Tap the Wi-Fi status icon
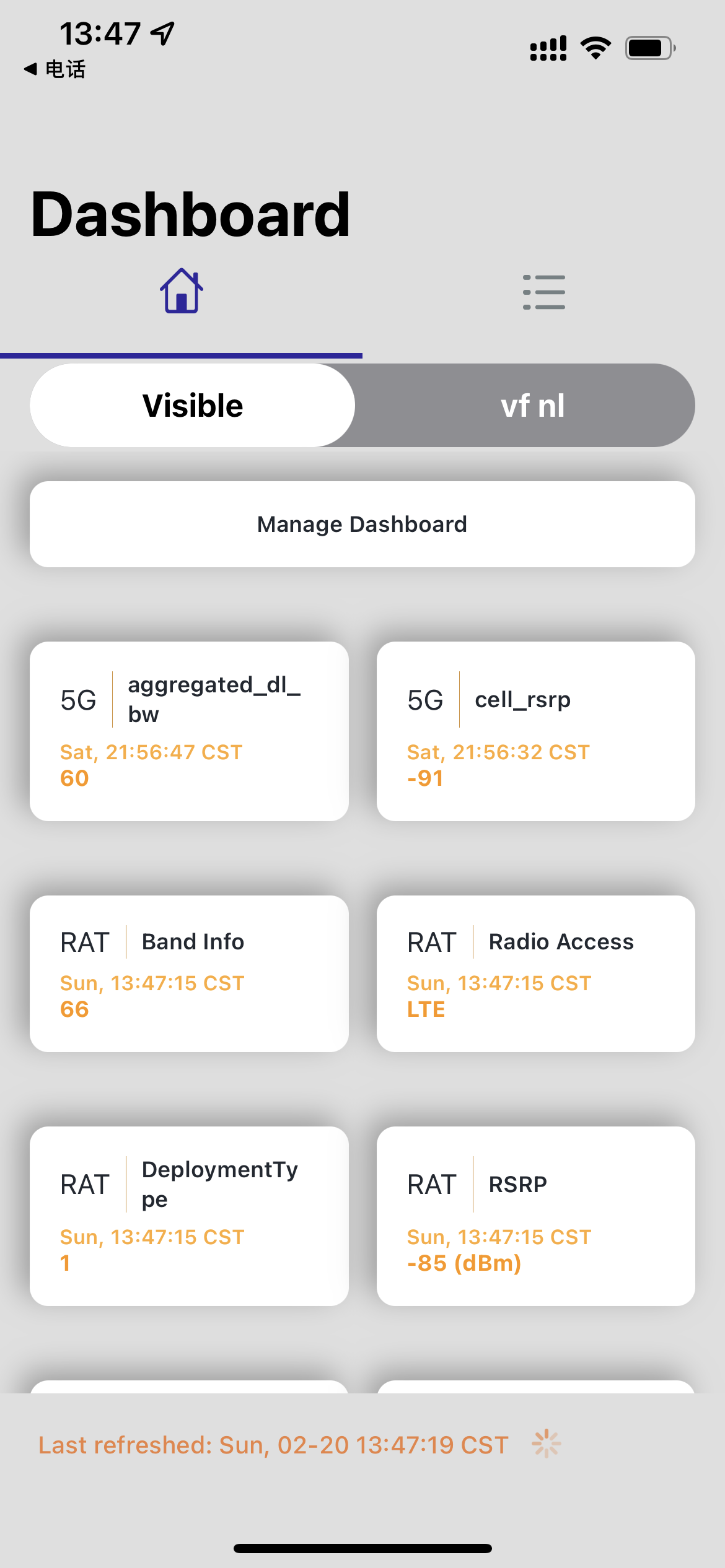This screenshot has height=1568, width=725. coord(595,48)
